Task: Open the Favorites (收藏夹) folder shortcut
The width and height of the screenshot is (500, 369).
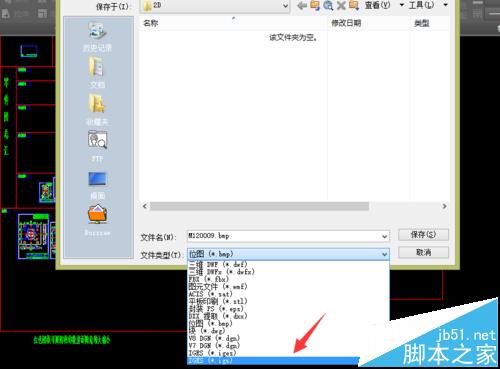Action: [97, 110]
